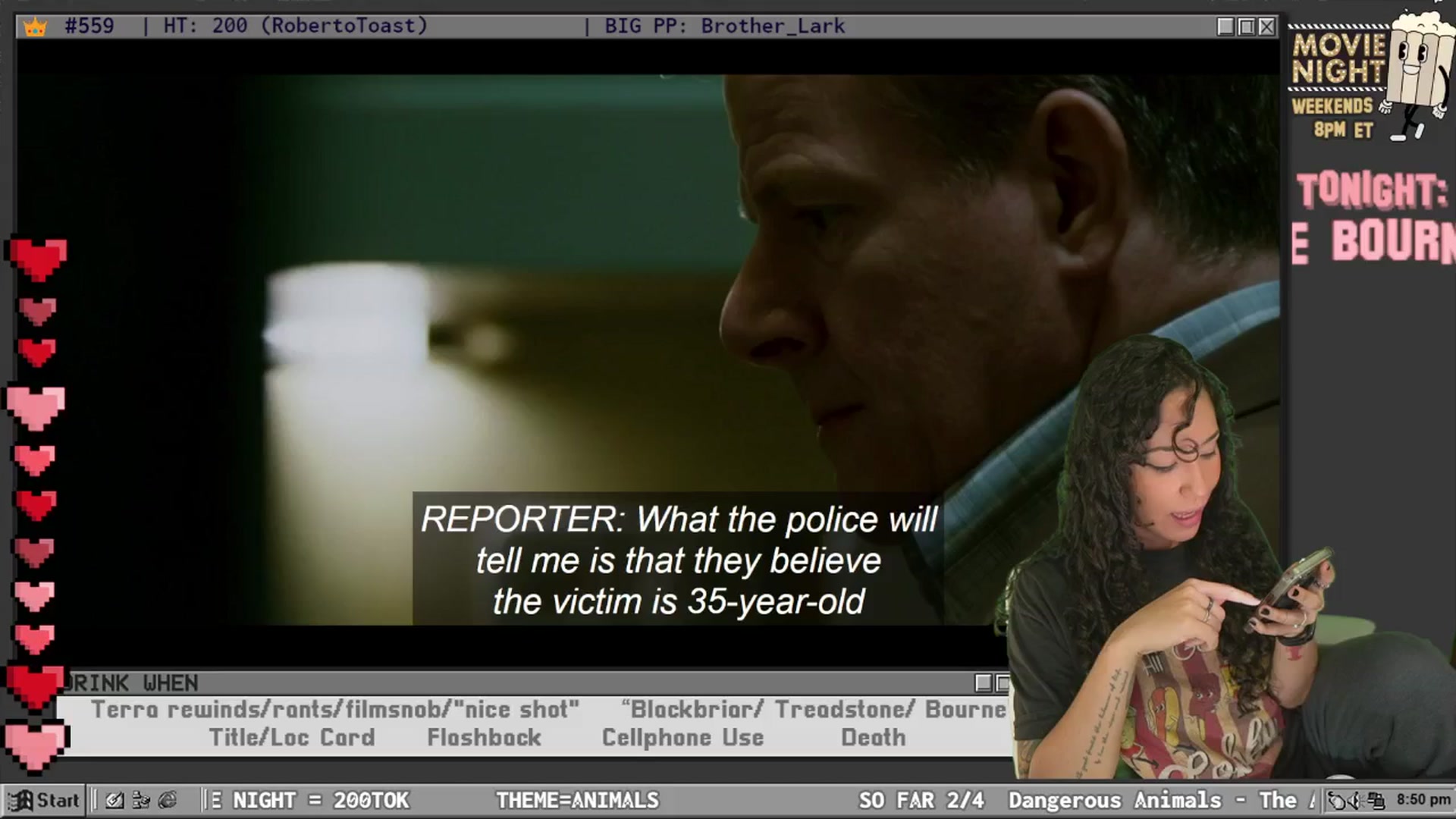Minimize the DRINK WHEN window
The height and width of the screenshot is (819, 1456).
click(984, 683)
